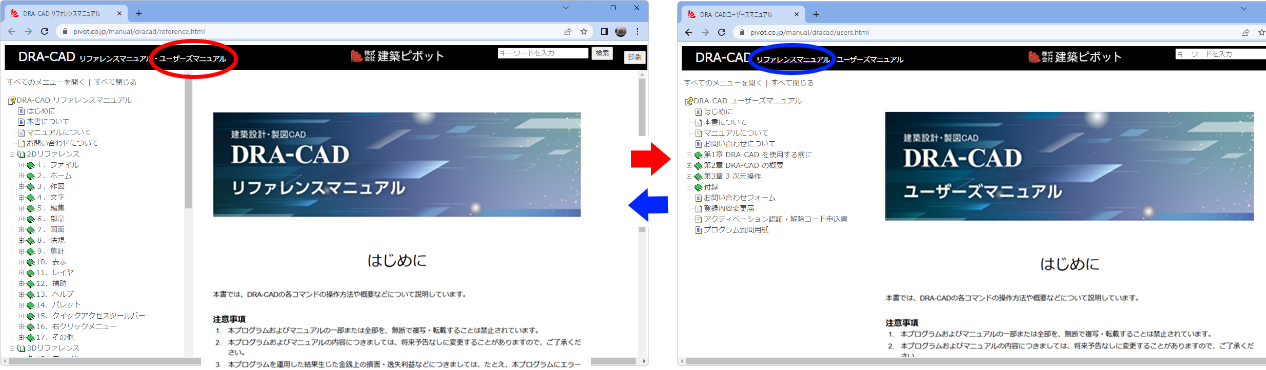Screen dimensions: 1266x370
Task: Click ユーザーズマニュアル link in right window header
Action: pyautogui.click(x=869, y=60)
